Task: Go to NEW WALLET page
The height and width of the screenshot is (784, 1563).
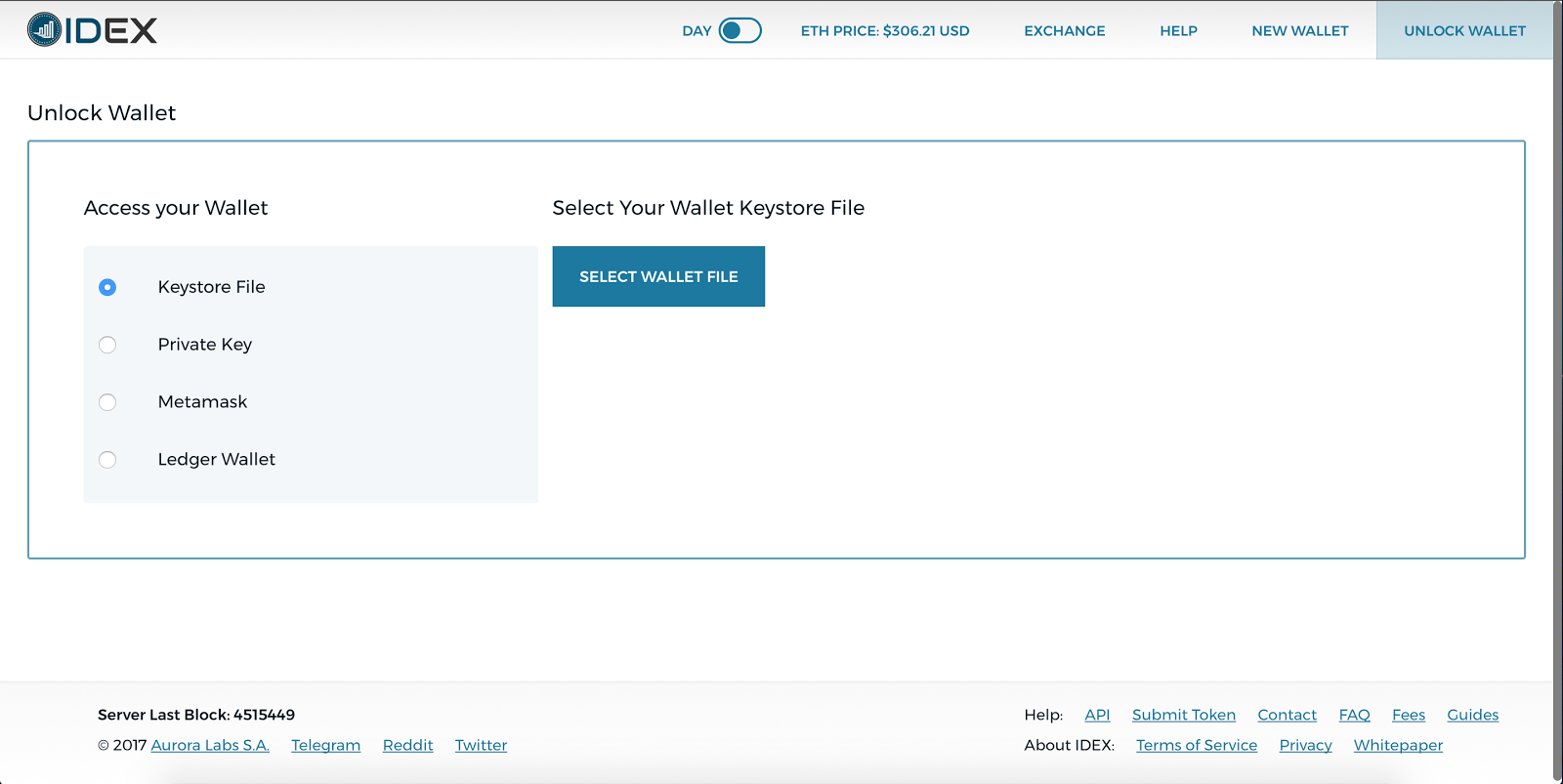Action: (1300, 31)
